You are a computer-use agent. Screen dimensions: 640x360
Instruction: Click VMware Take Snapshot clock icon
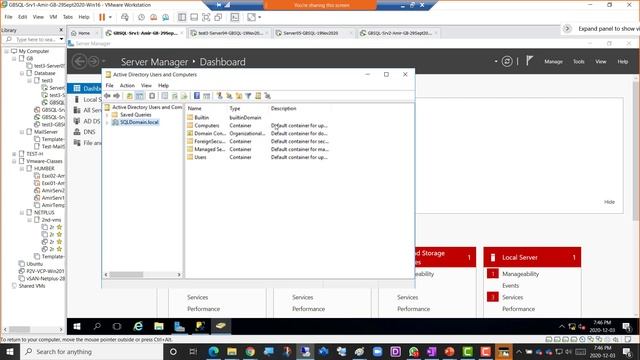pyautogui.click(x=141, y=17)
